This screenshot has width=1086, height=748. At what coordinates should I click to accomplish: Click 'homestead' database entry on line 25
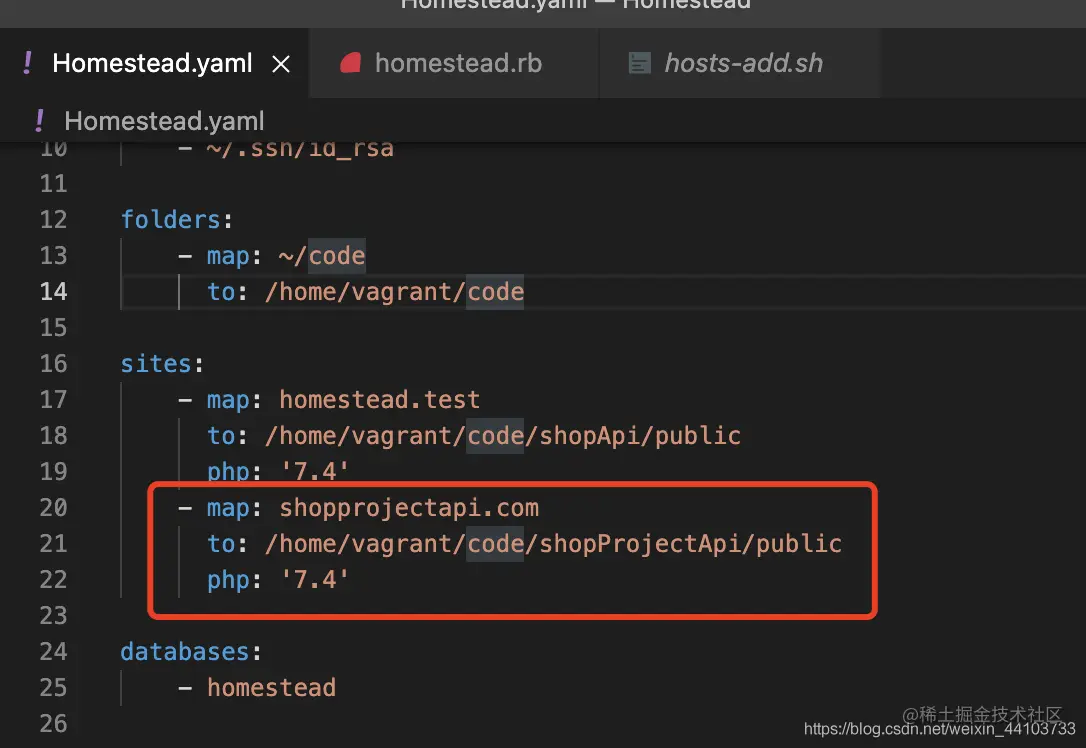(x=272, y=688)
